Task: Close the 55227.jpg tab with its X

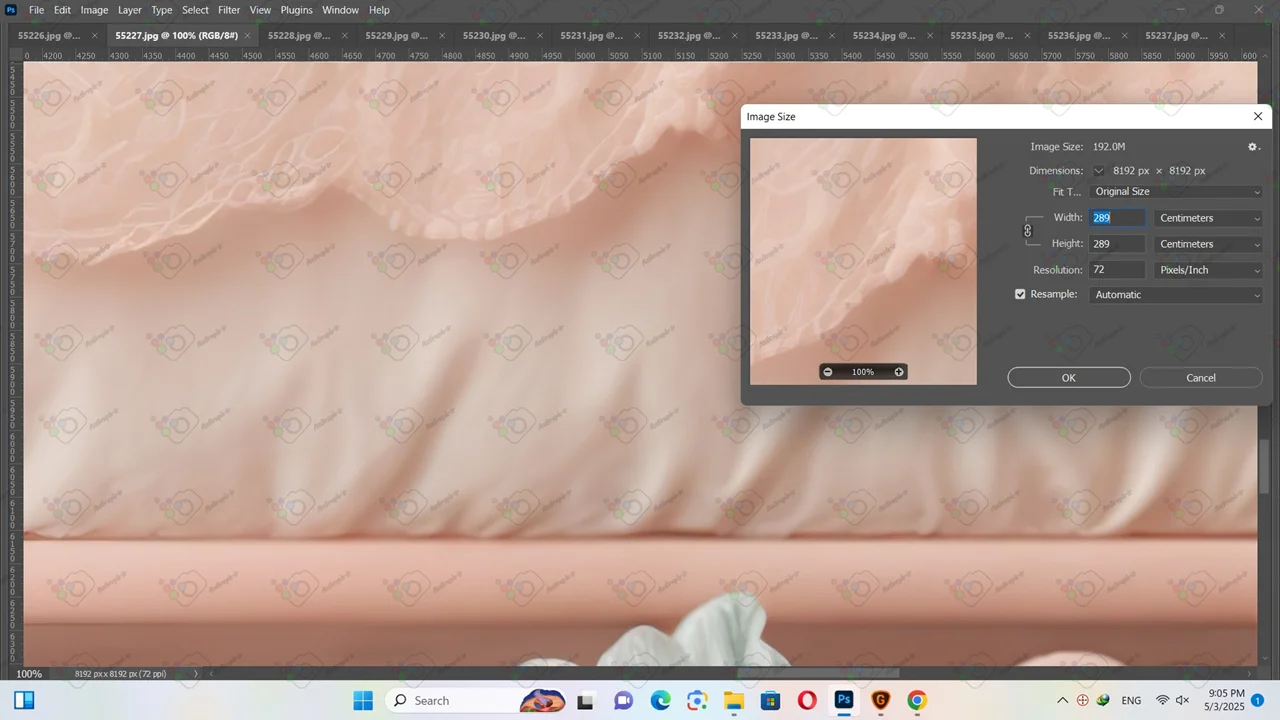Action: 247,35
